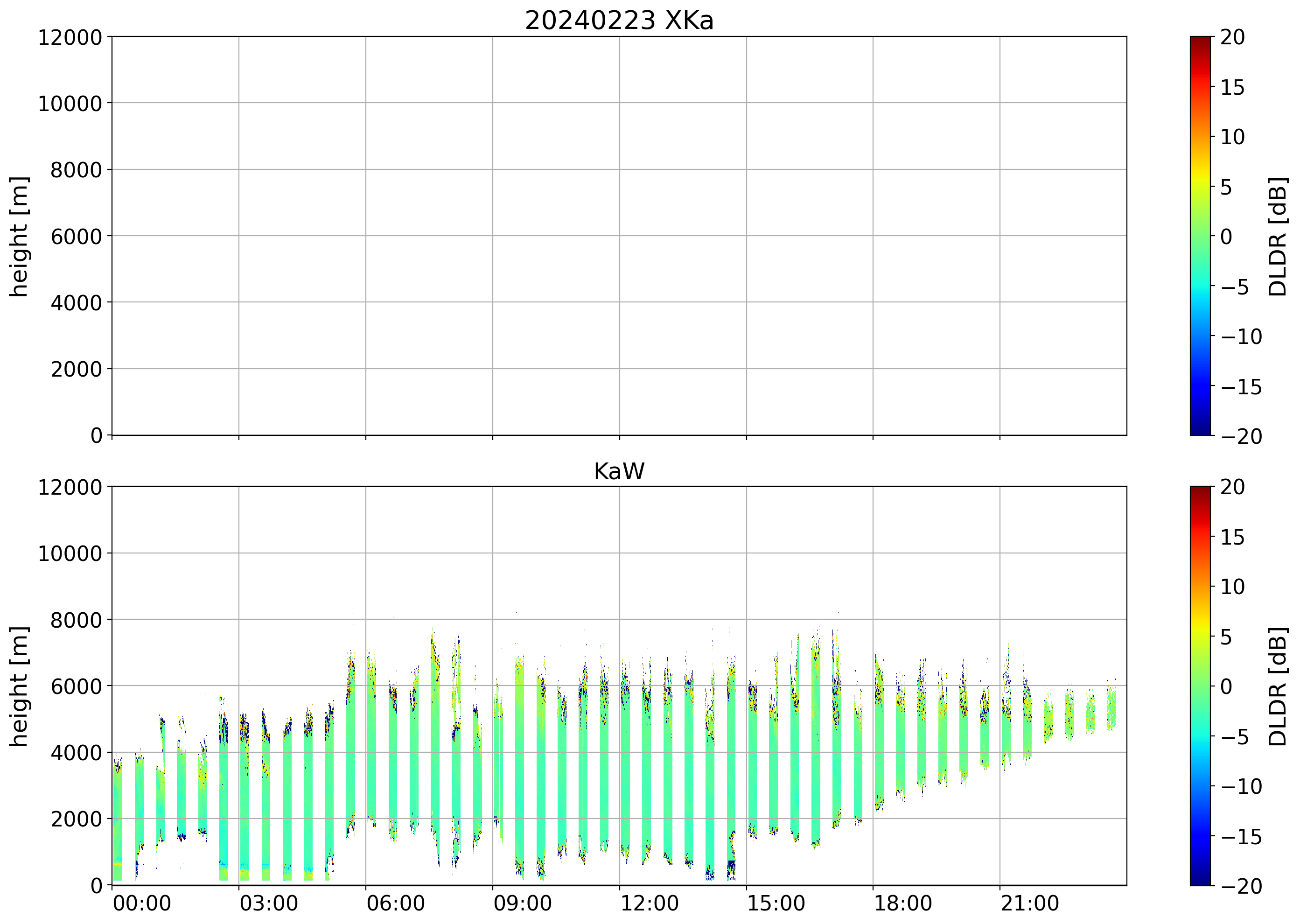Image resolution: width=1300 pixels, height=924 pixels.
Task: Click the '12000' tick of the top plot
Action: tap(70, 37)
